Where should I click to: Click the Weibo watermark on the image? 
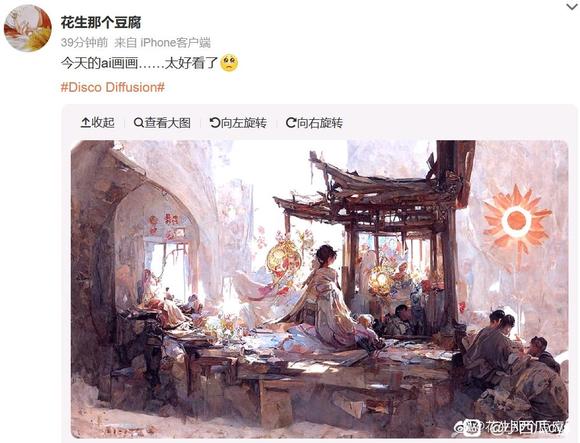click(x=510, y=427)
